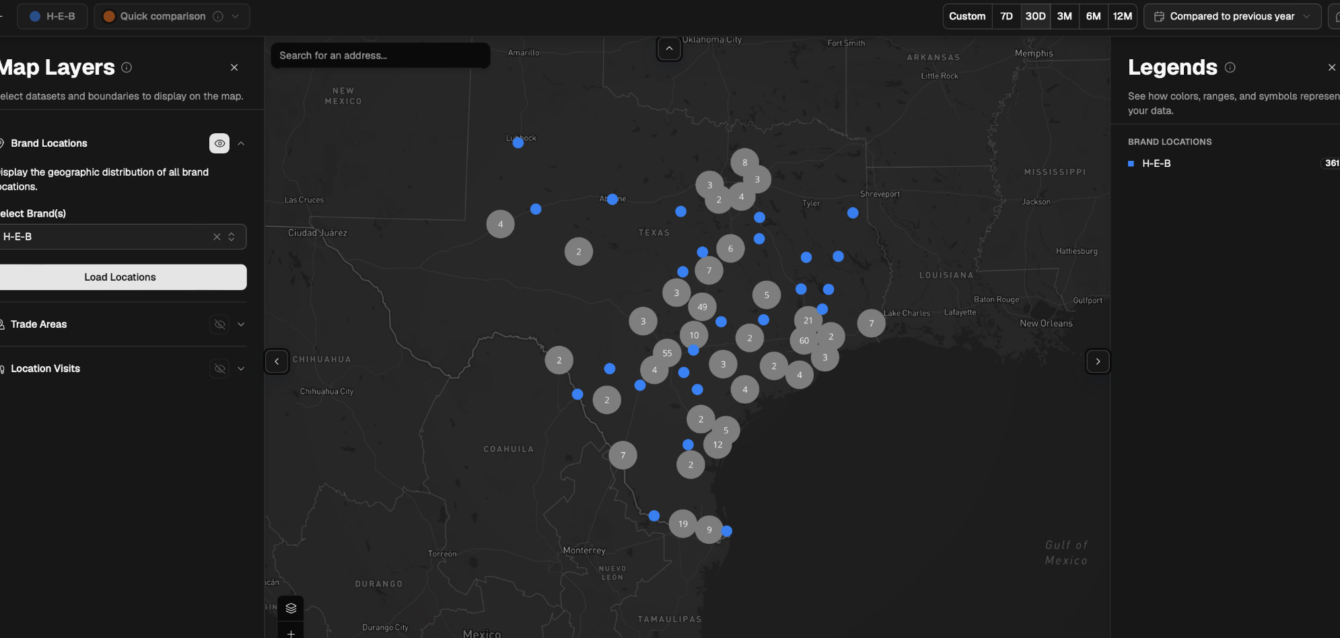Click the cluster marker labeled 60
The image size is (1340, 638).
pyautogui.click(x=804, y=341)
